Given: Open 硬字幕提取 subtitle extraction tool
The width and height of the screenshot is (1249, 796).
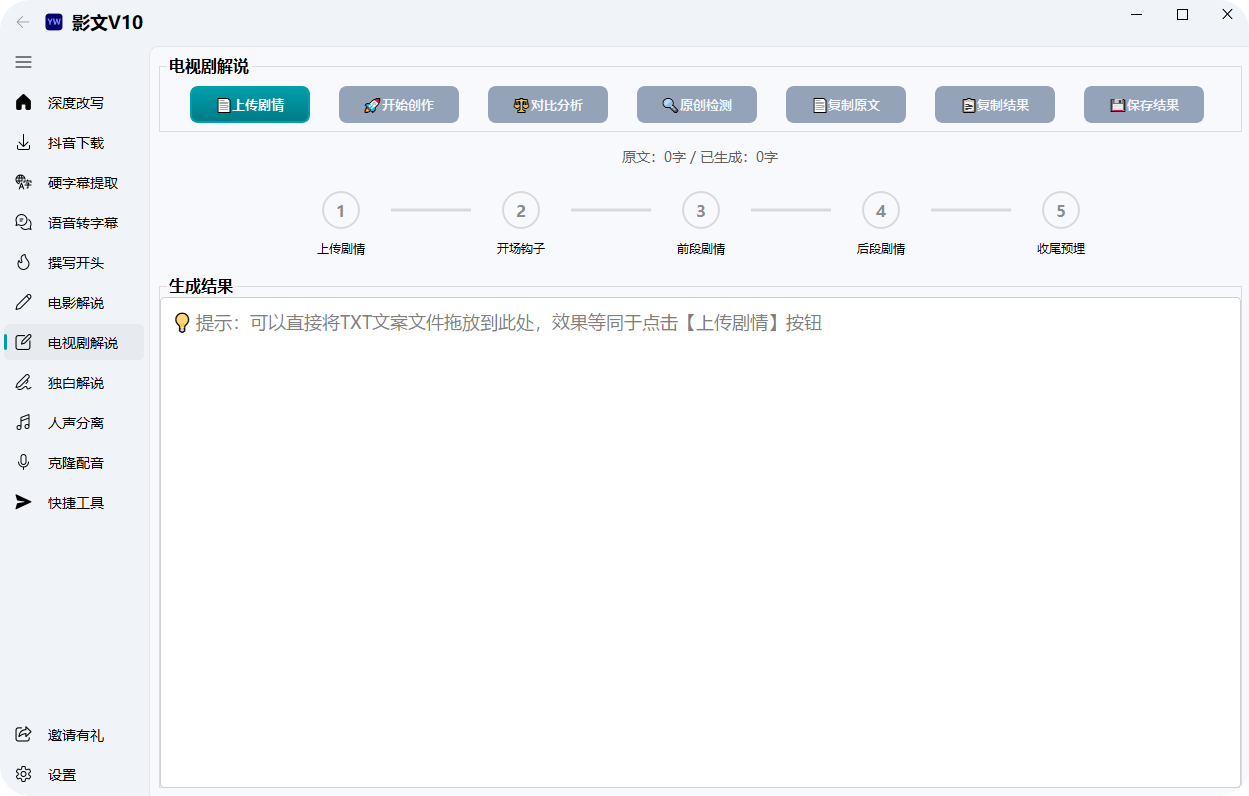Looking at the screenshot, I should (23, 182).
